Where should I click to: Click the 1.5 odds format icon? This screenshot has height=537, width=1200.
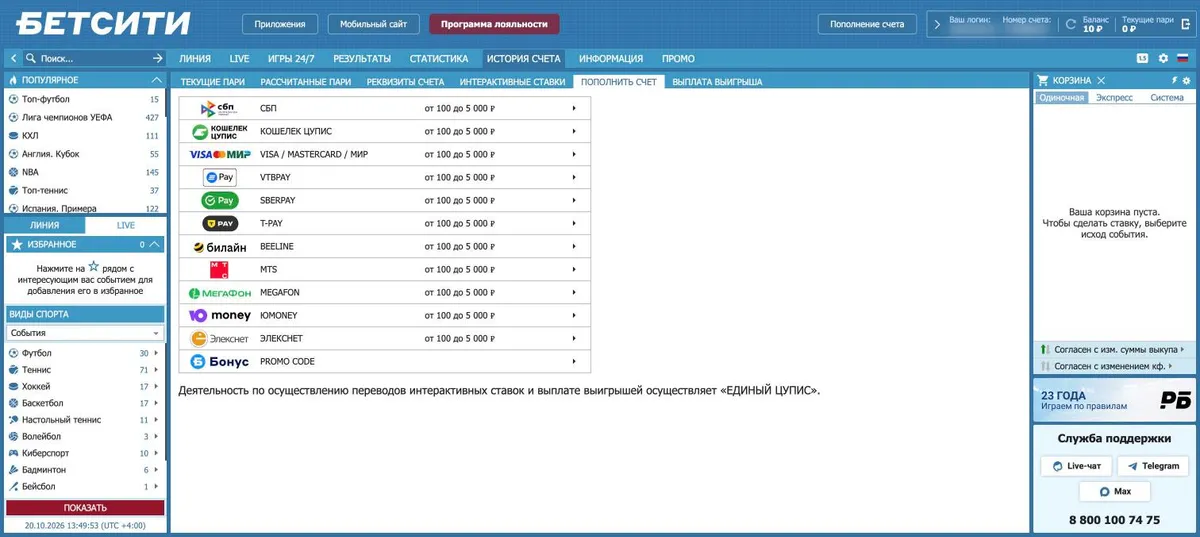pyautogui.click(x=1142, y=59)
